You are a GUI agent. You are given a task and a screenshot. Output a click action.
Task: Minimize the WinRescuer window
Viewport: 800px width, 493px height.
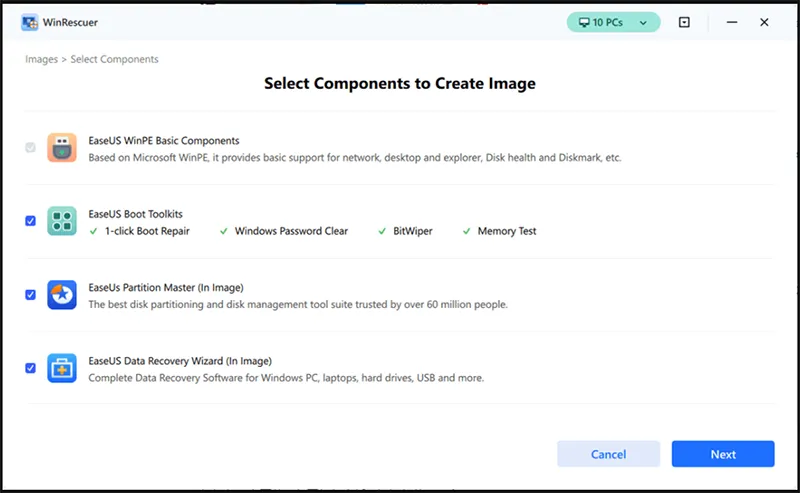[732, 22]
